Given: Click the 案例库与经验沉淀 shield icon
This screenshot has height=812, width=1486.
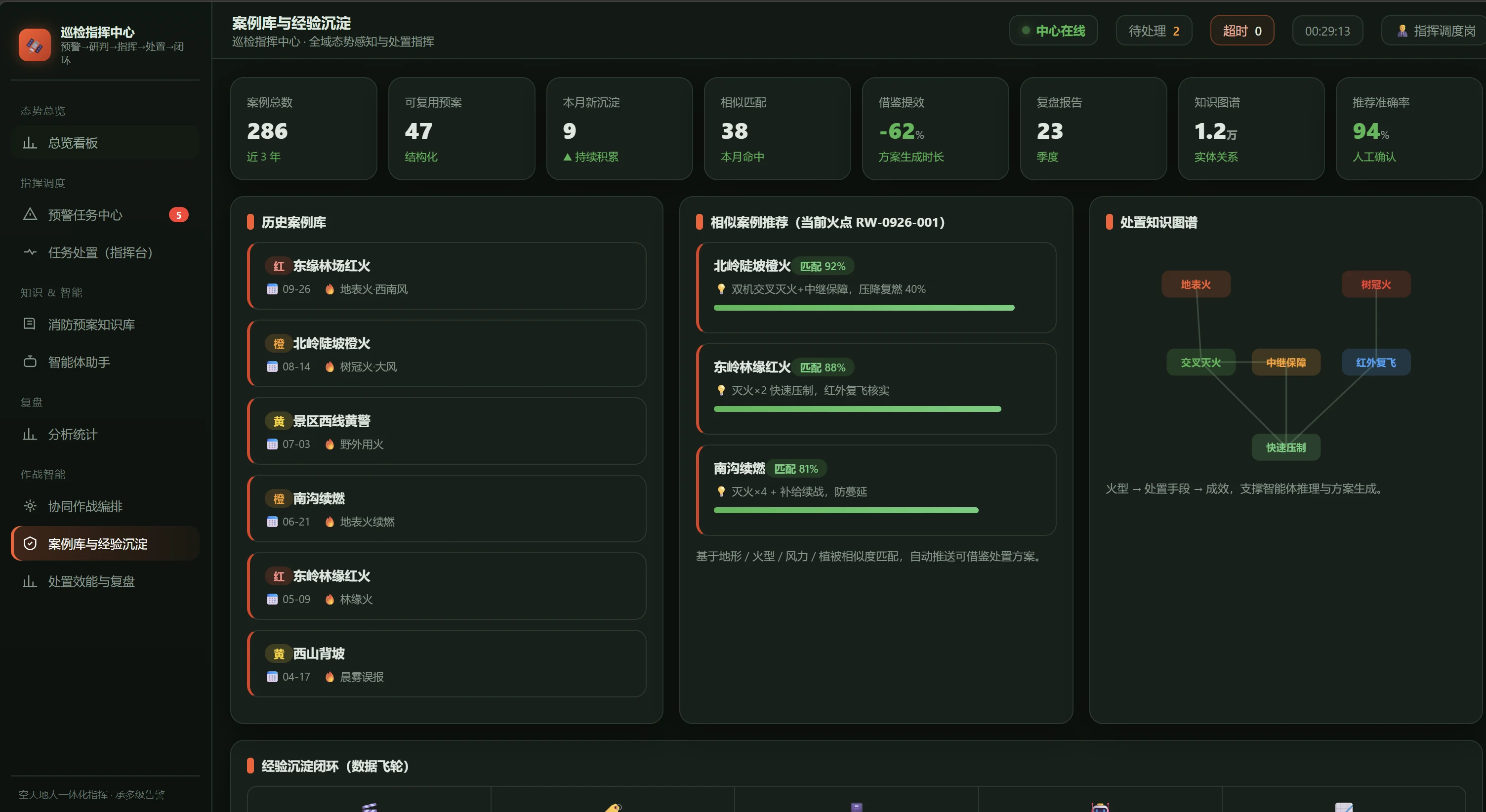Looking at the screenshot, I should 30,543.
